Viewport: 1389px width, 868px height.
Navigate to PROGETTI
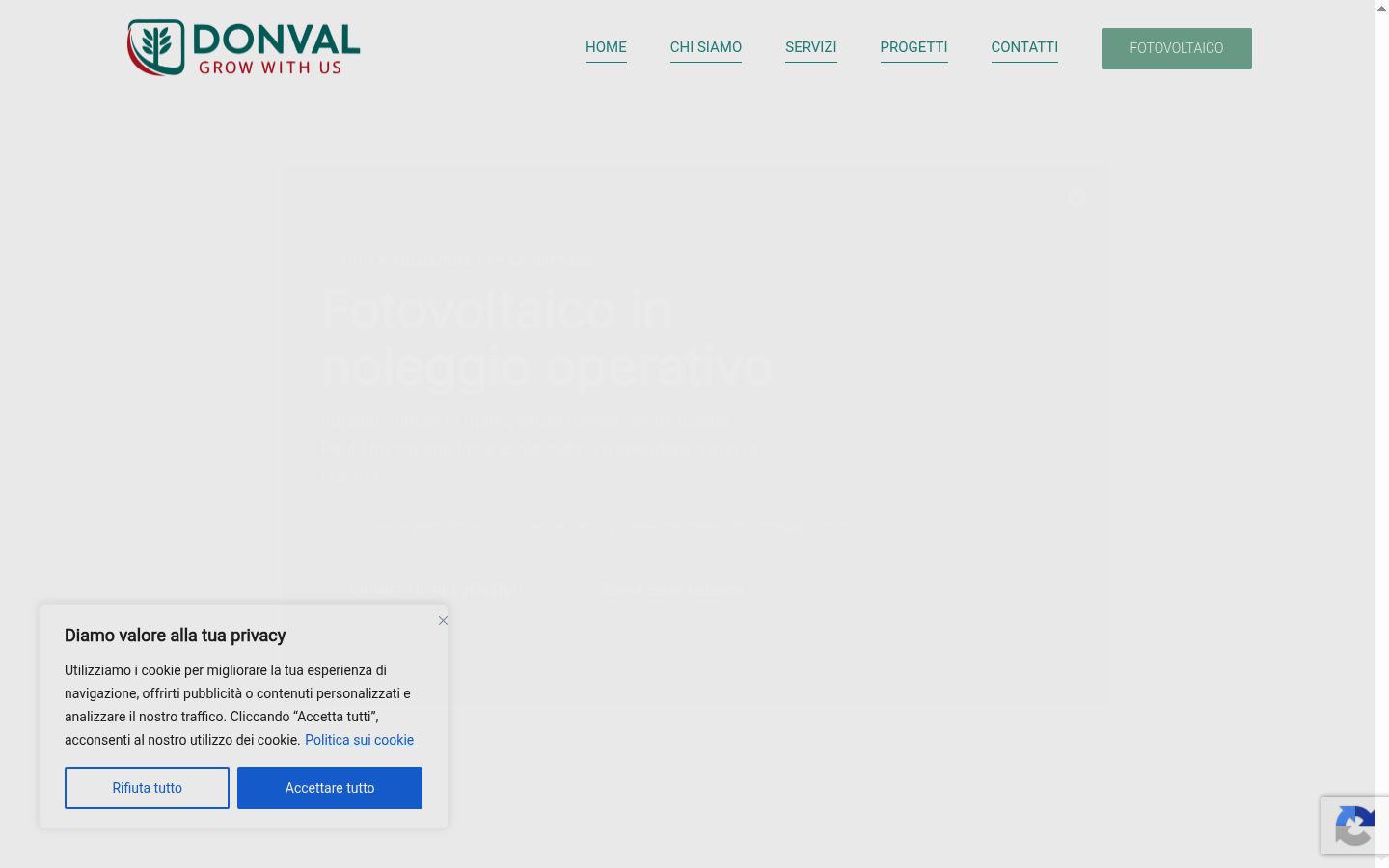pos(913,47)
